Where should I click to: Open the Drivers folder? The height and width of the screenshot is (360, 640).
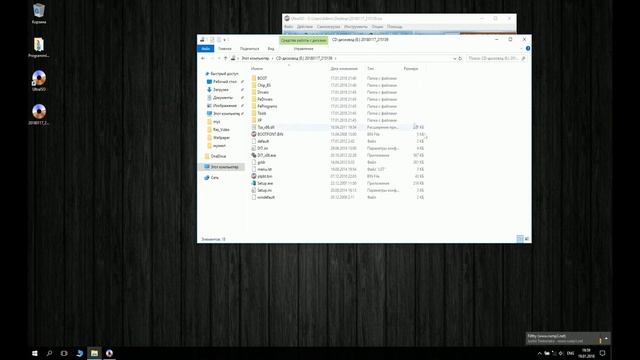263,92
